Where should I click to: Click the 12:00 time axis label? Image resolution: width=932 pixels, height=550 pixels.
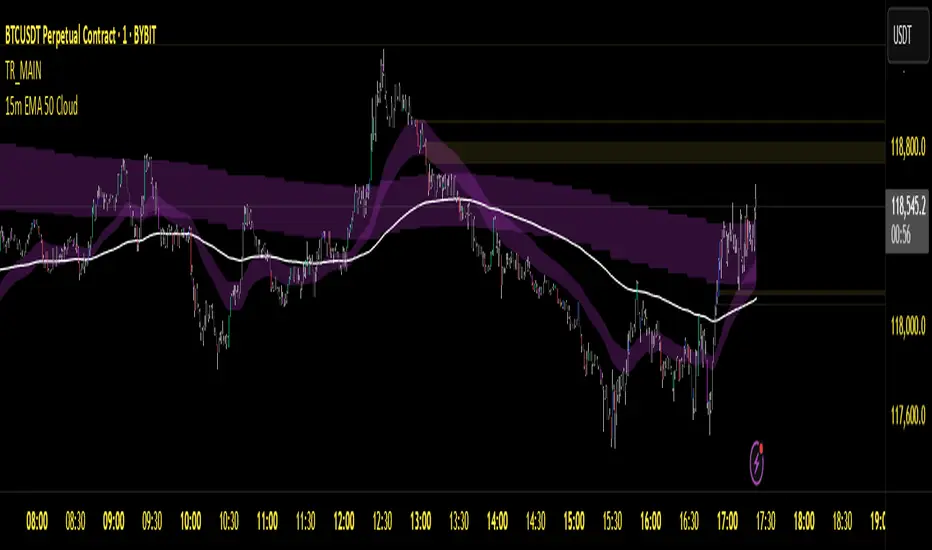[x=344, y=521]
